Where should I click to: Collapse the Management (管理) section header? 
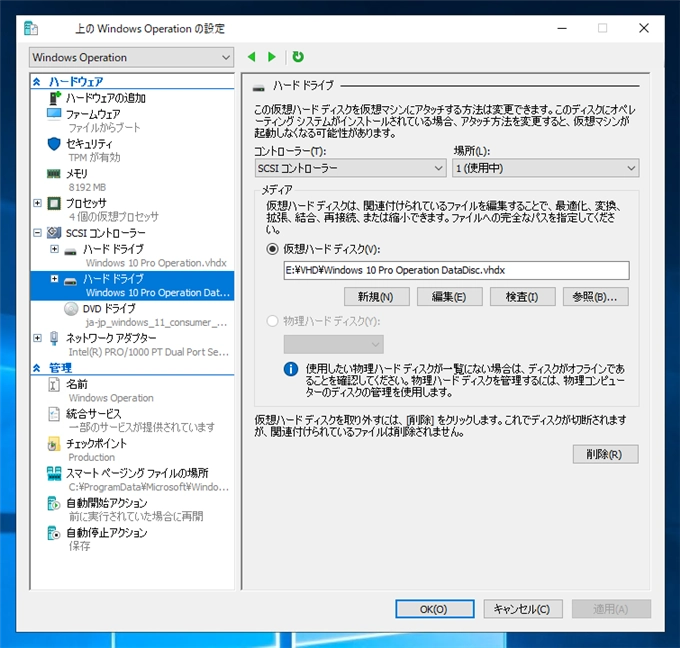coord(37,368)
